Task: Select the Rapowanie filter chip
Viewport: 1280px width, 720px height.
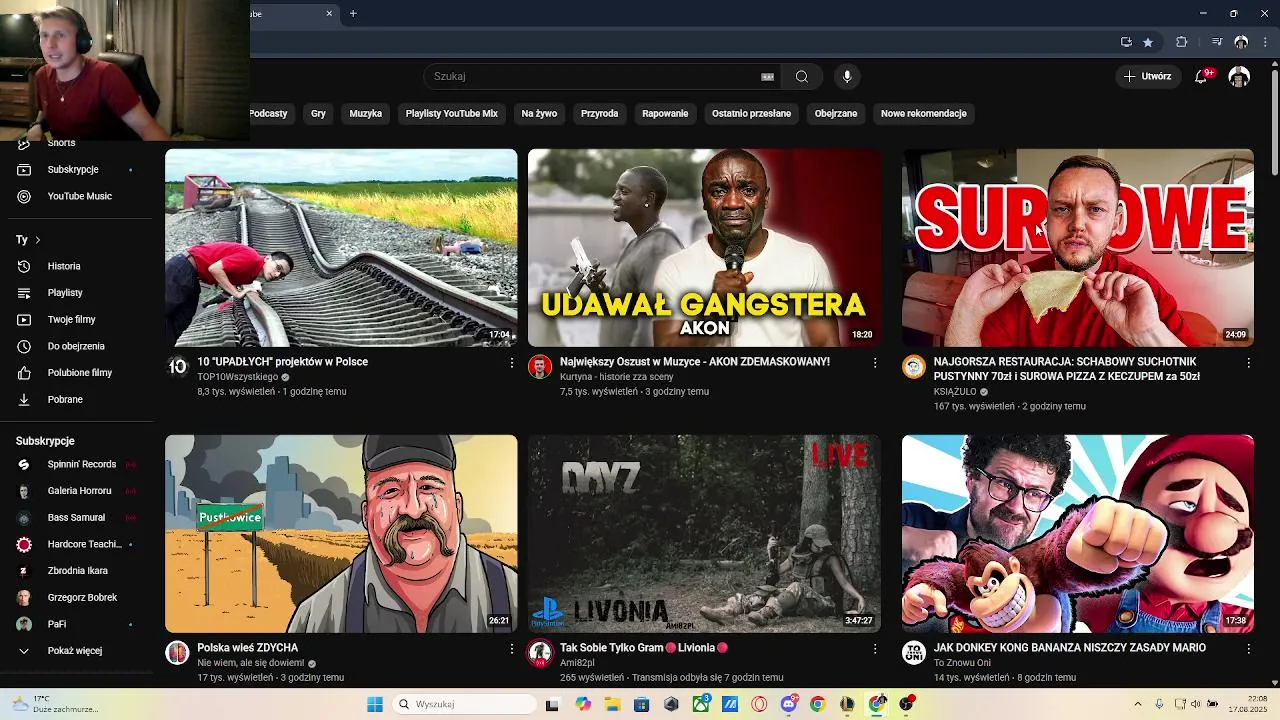Action: pyautogui.click(x=665, y=114)
